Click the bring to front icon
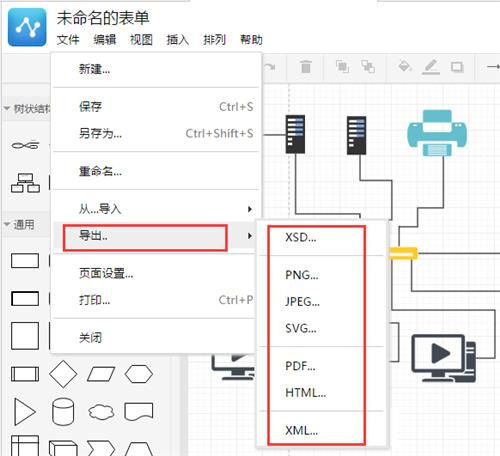 click(x=342, y=67)
